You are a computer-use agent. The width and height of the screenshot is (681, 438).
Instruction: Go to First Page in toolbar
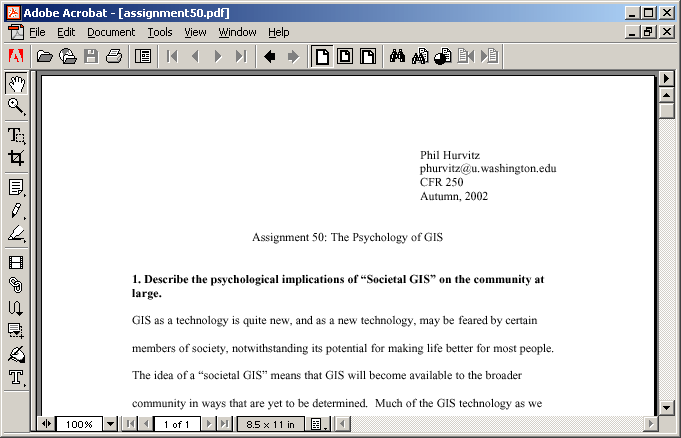172,56
